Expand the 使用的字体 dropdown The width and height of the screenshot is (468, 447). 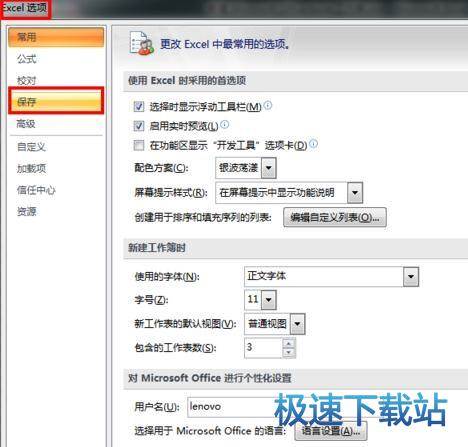click(x=411, y=277)
